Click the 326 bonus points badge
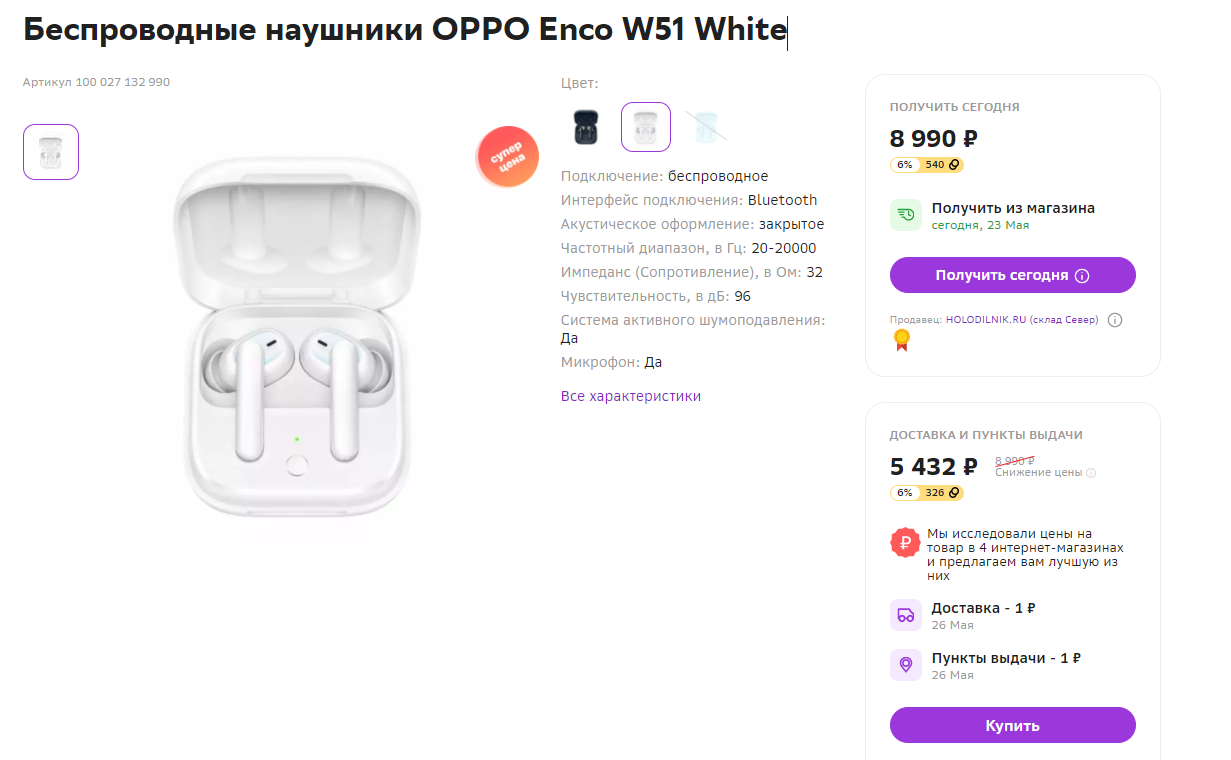This screenshot has height=760, width=1231. (940, 493)
